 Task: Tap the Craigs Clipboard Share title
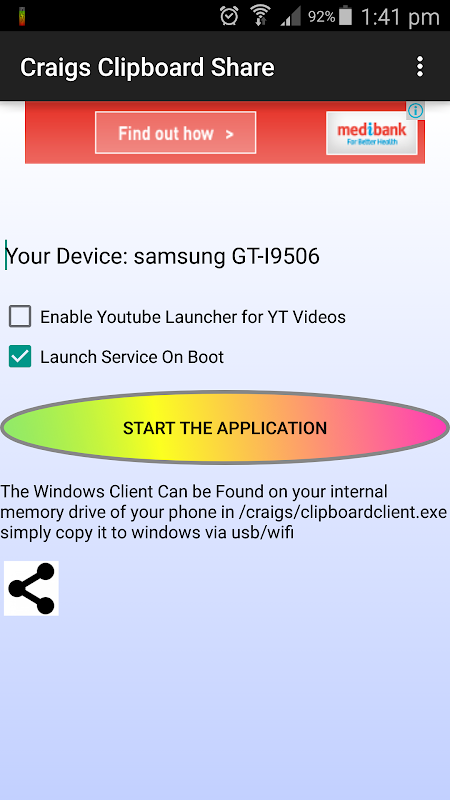pyautogui.click(x=147, y=67)
